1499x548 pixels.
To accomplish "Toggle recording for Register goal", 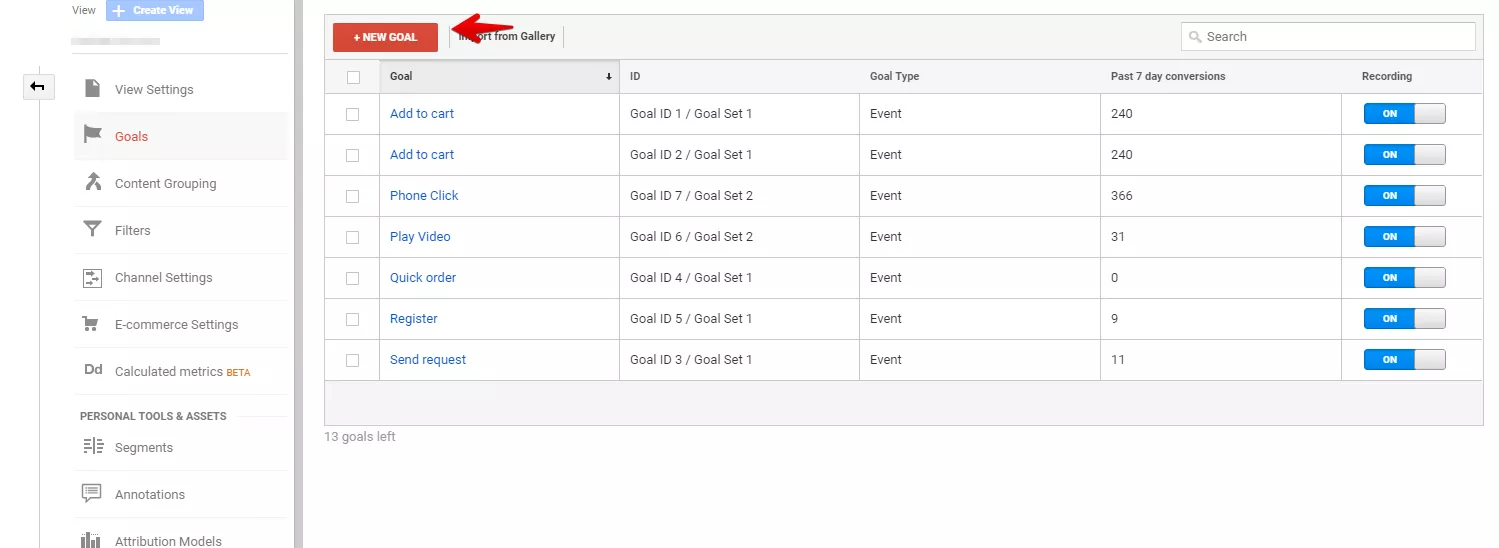I will (x=1405, y=319).
